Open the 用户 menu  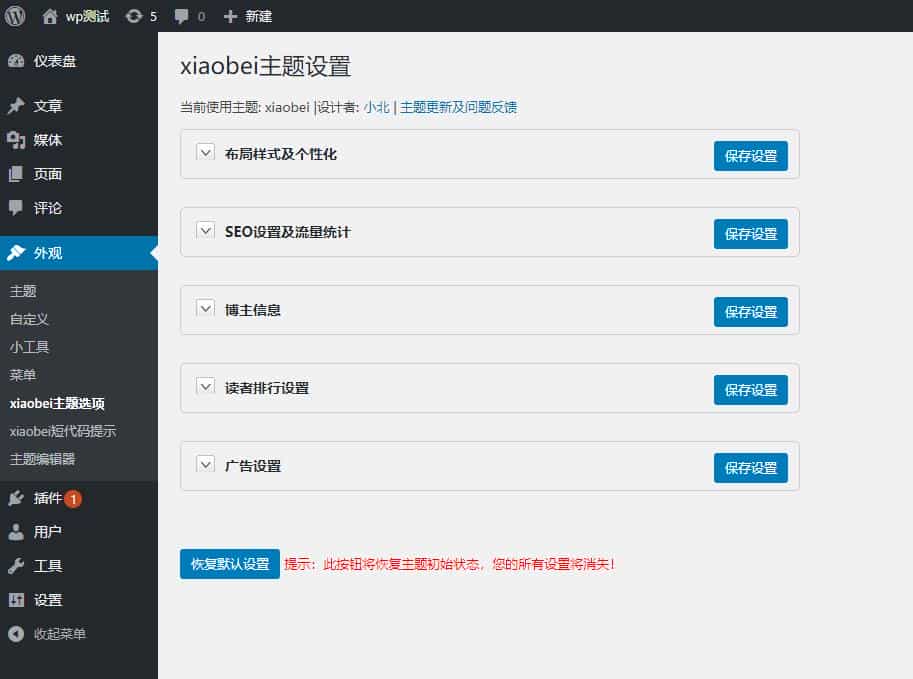[79, 532]
